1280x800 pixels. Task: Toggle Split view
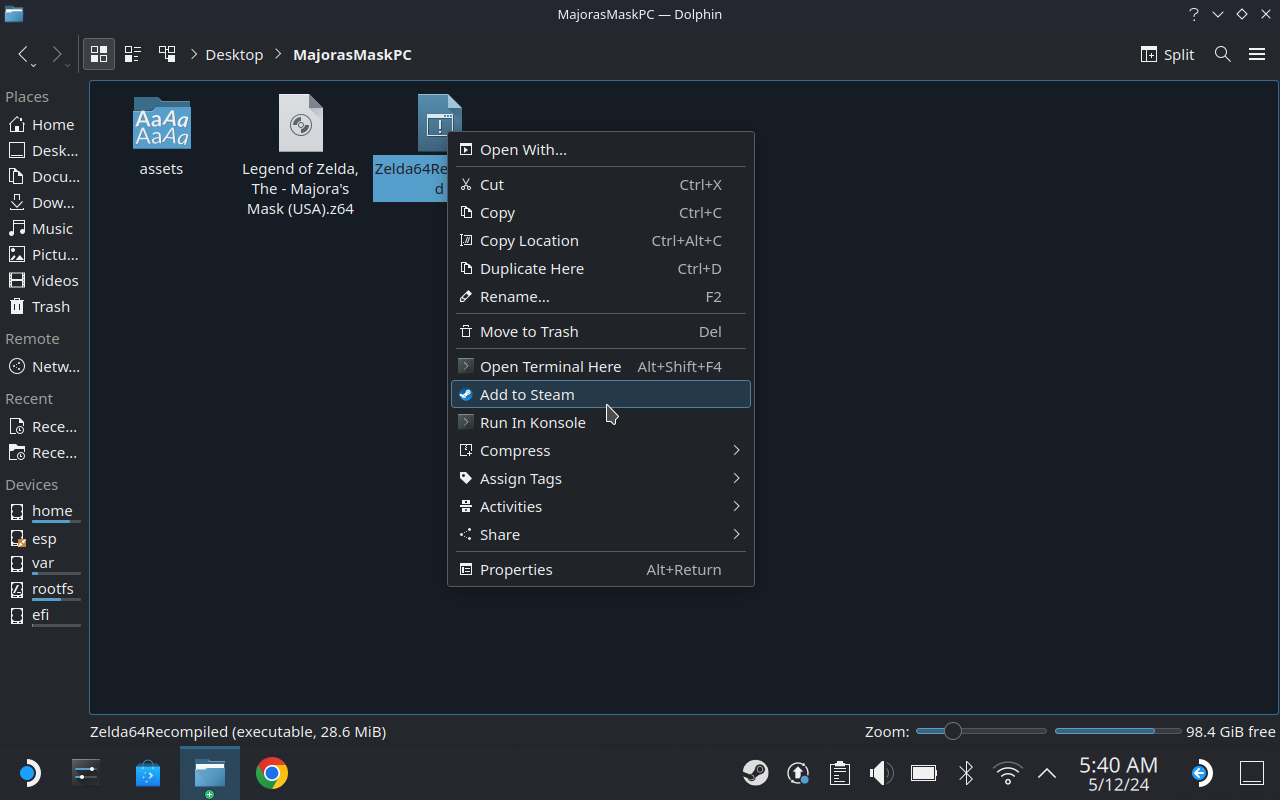[x=1168, y=55]
